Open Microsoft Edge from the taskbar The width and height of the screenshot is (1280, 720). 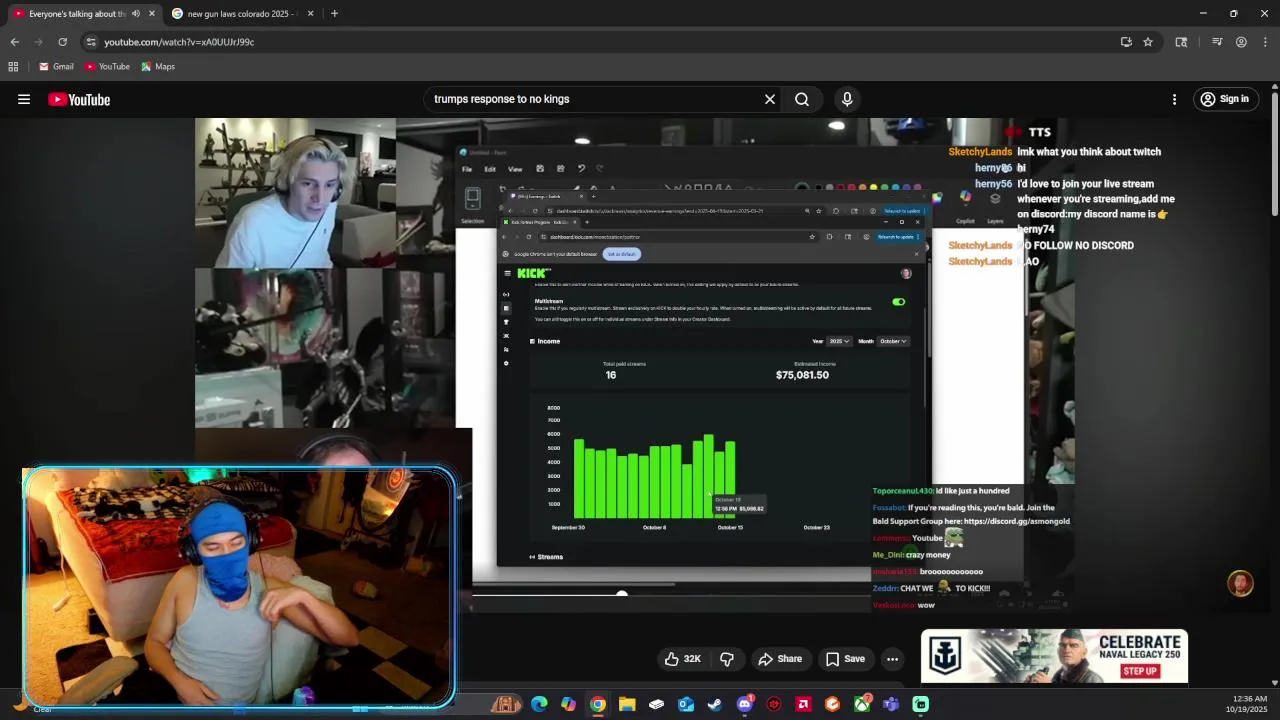pos(539,704)
